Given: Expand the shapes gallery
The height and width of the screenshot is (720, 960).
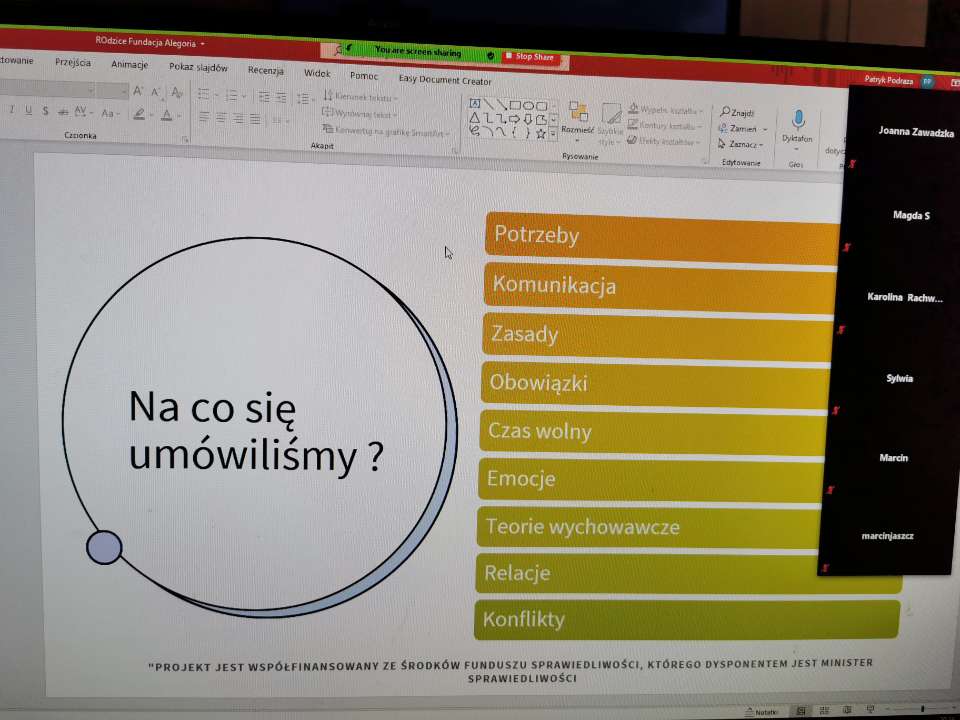Looking at the screenshot, I should [553, 133].
